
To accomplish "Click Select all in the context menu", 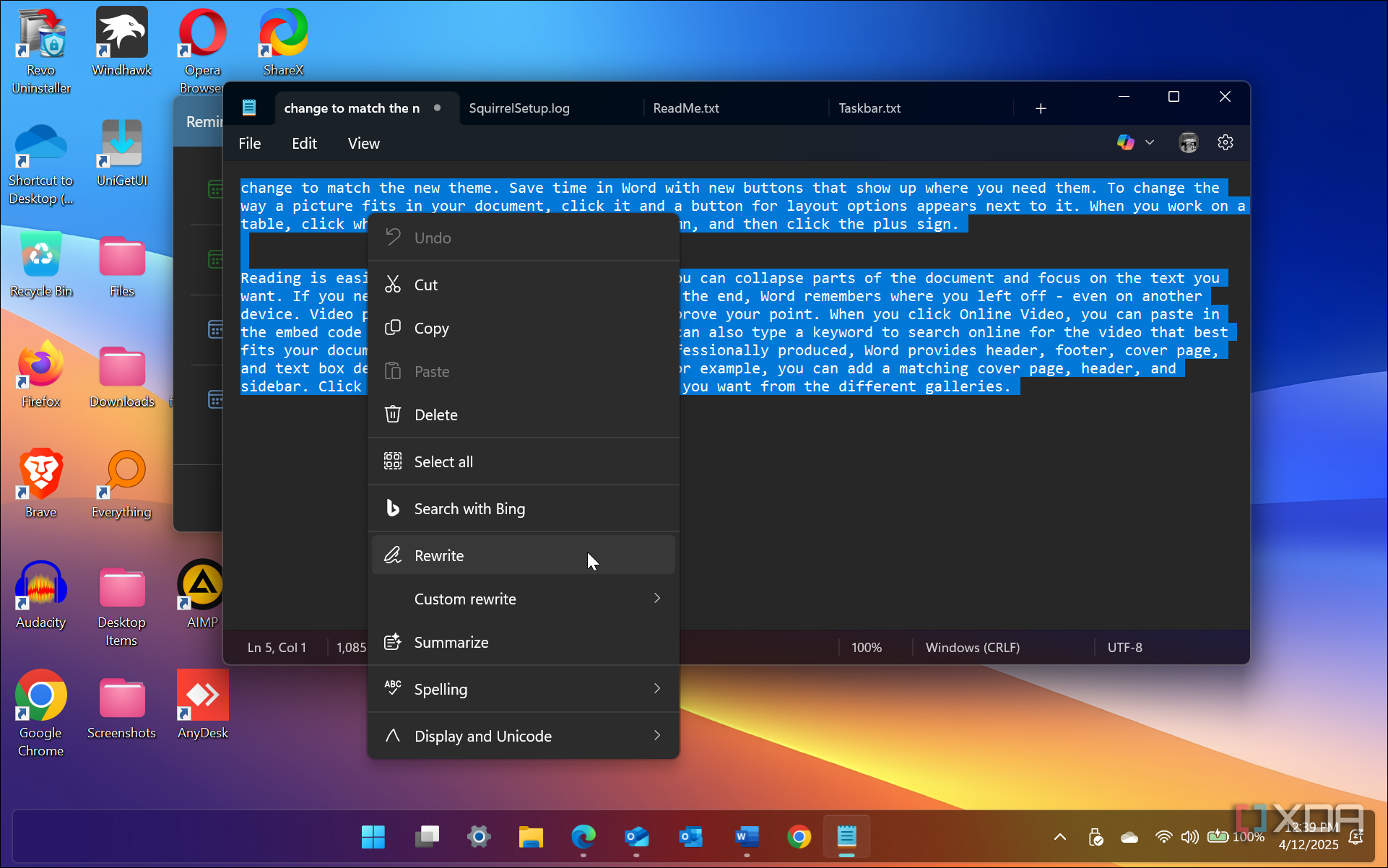I will (x=524, y=461).
